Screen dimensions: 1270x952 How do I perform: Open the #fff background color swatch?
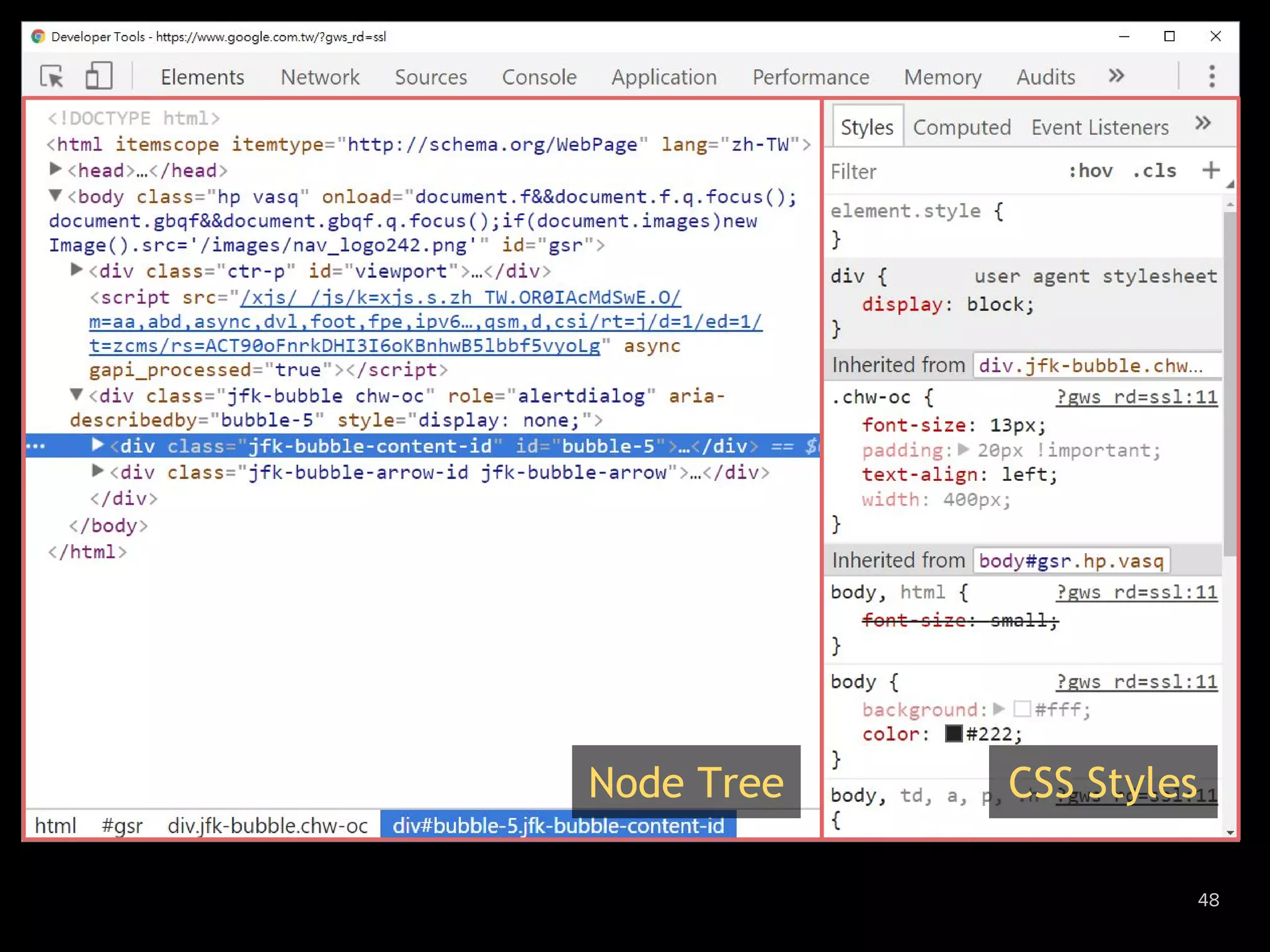(x=1022, y=708)
